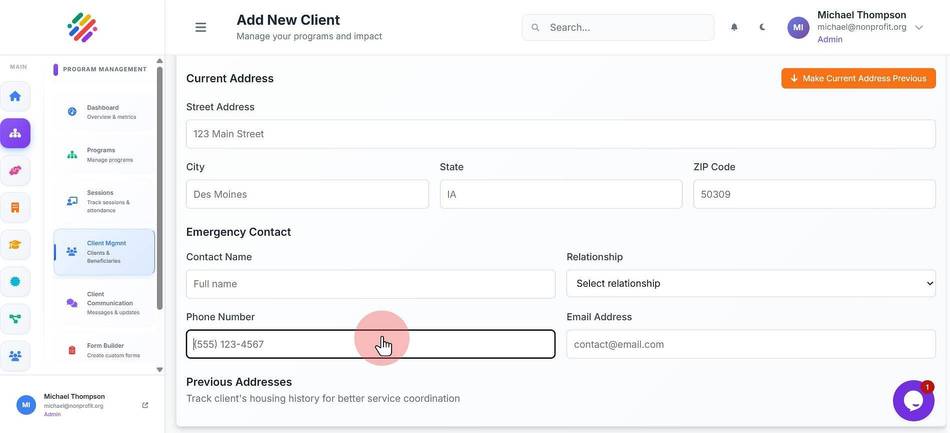
Task: Open the hamburger menu icon
Action: pos(201,27)
